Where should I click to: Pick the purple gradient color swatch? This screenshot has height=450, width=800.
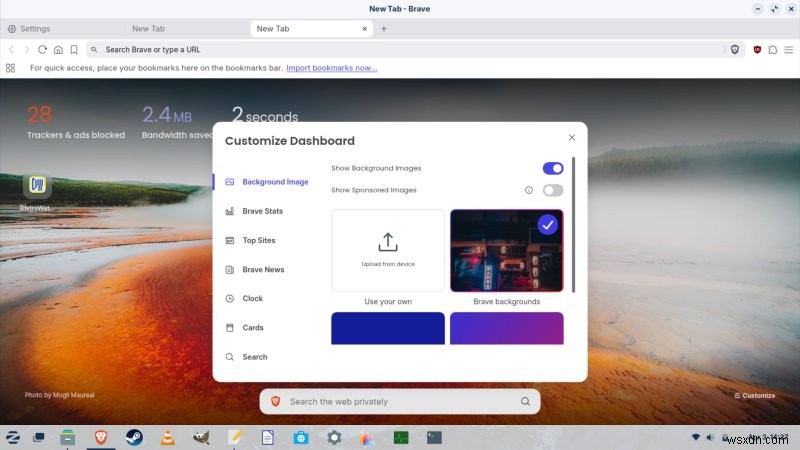pos(507,328)
